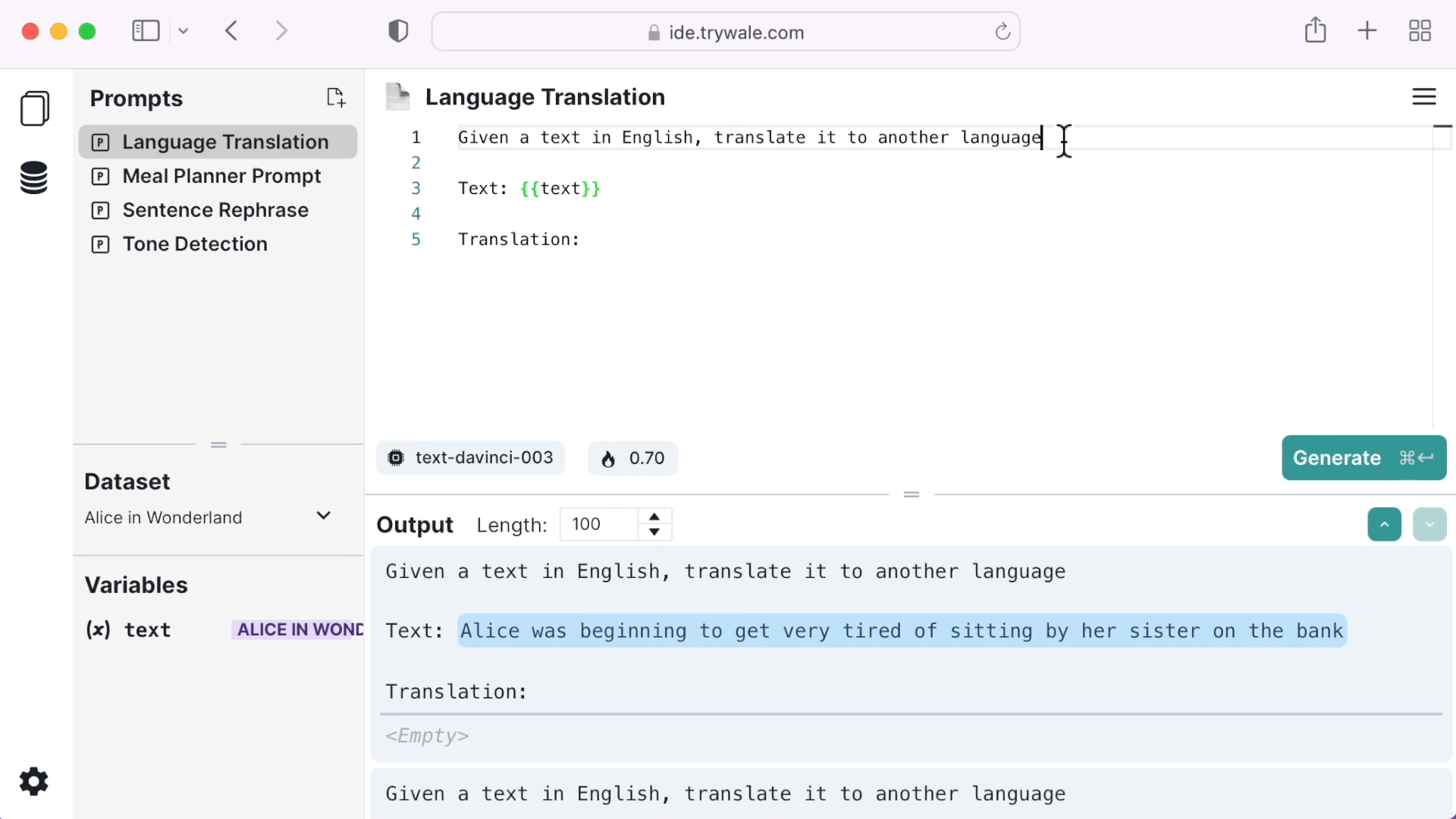Open text-davinci-003 model selector

[470, 458]
